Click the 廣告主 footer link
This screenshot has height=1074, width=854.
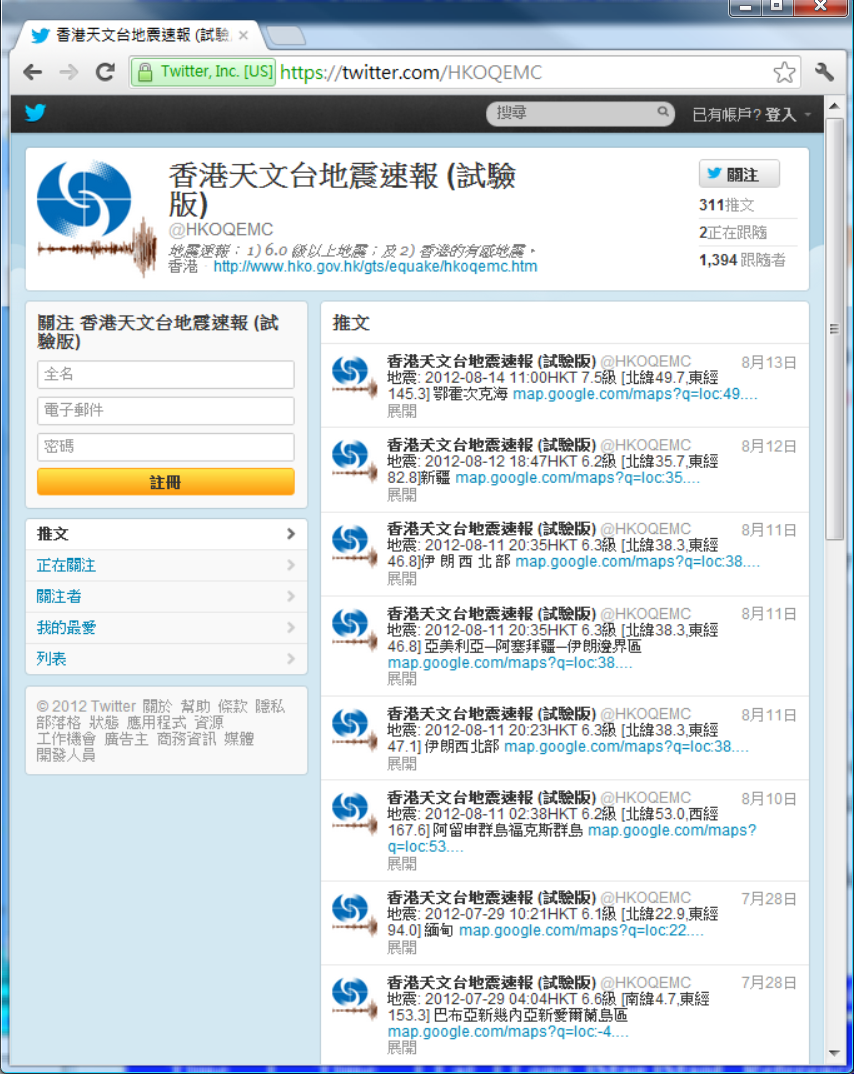[126, 739]
